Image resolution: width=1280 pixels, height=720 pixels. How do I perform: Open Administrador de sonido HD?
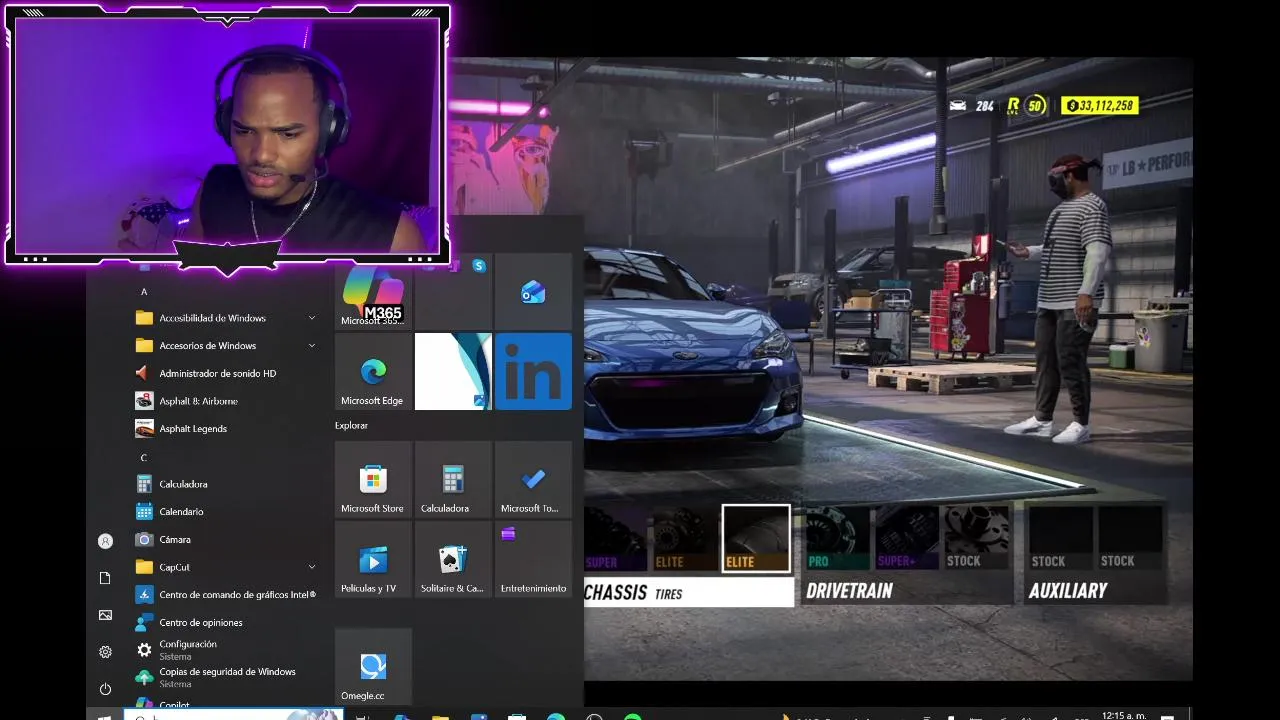tap(227, 373)
